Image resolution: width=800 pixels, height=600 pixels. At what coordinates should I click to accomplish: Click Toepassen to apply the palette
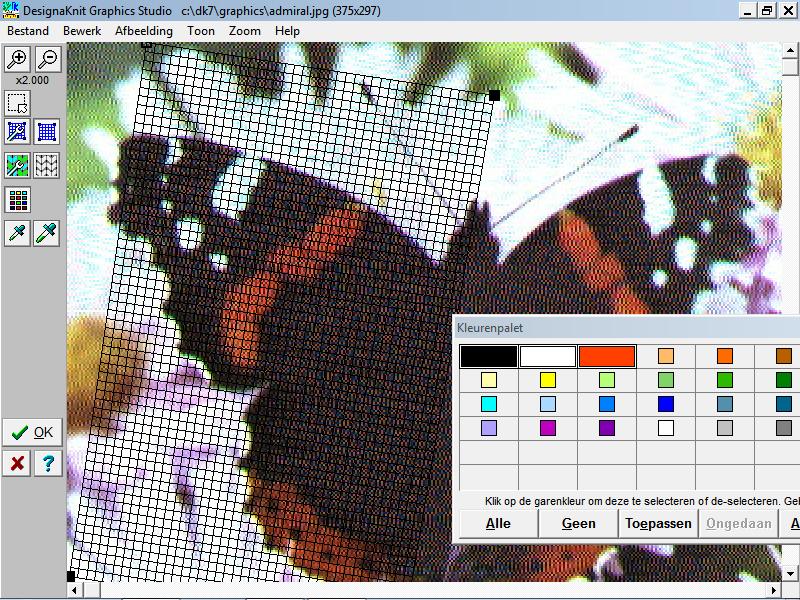(658, 523)
